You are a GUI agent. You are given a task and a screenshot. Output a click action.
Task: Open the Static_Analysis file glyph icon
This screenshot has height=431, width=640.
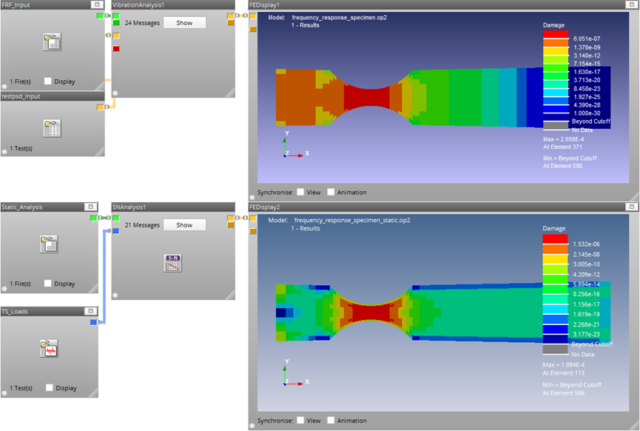[49, 244]
